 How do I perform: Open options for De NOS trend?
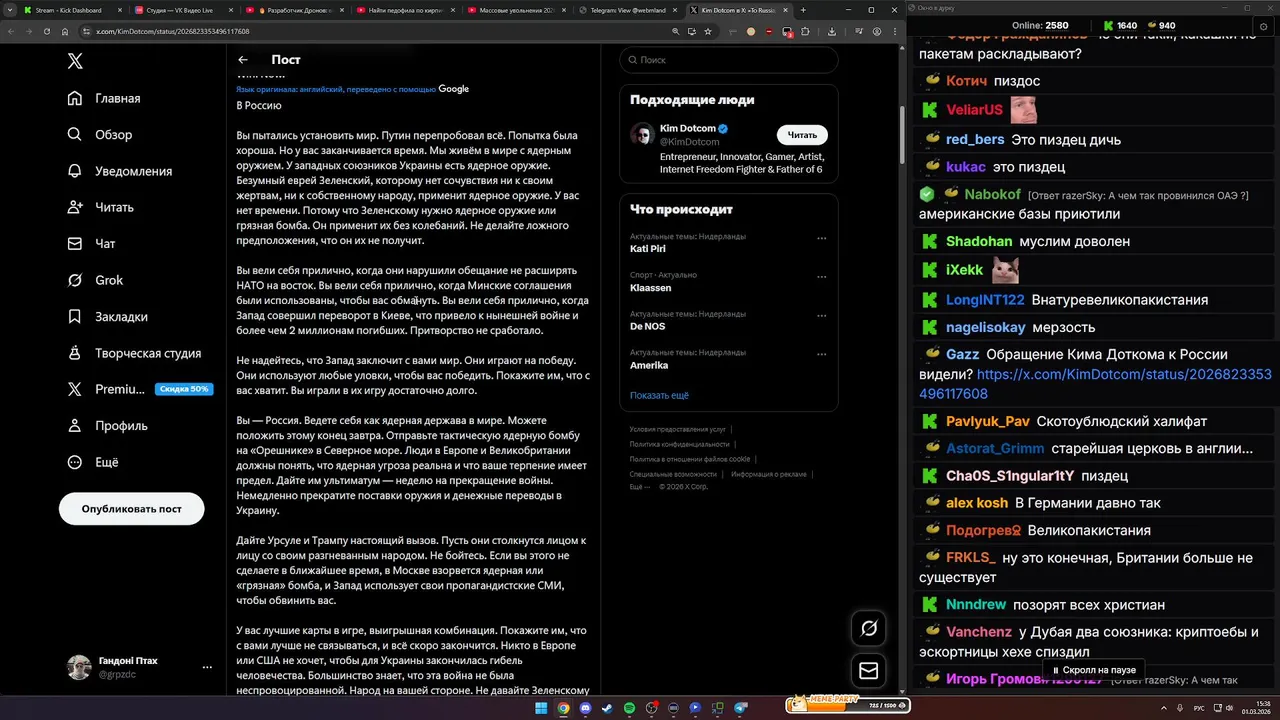coord(822,315)
